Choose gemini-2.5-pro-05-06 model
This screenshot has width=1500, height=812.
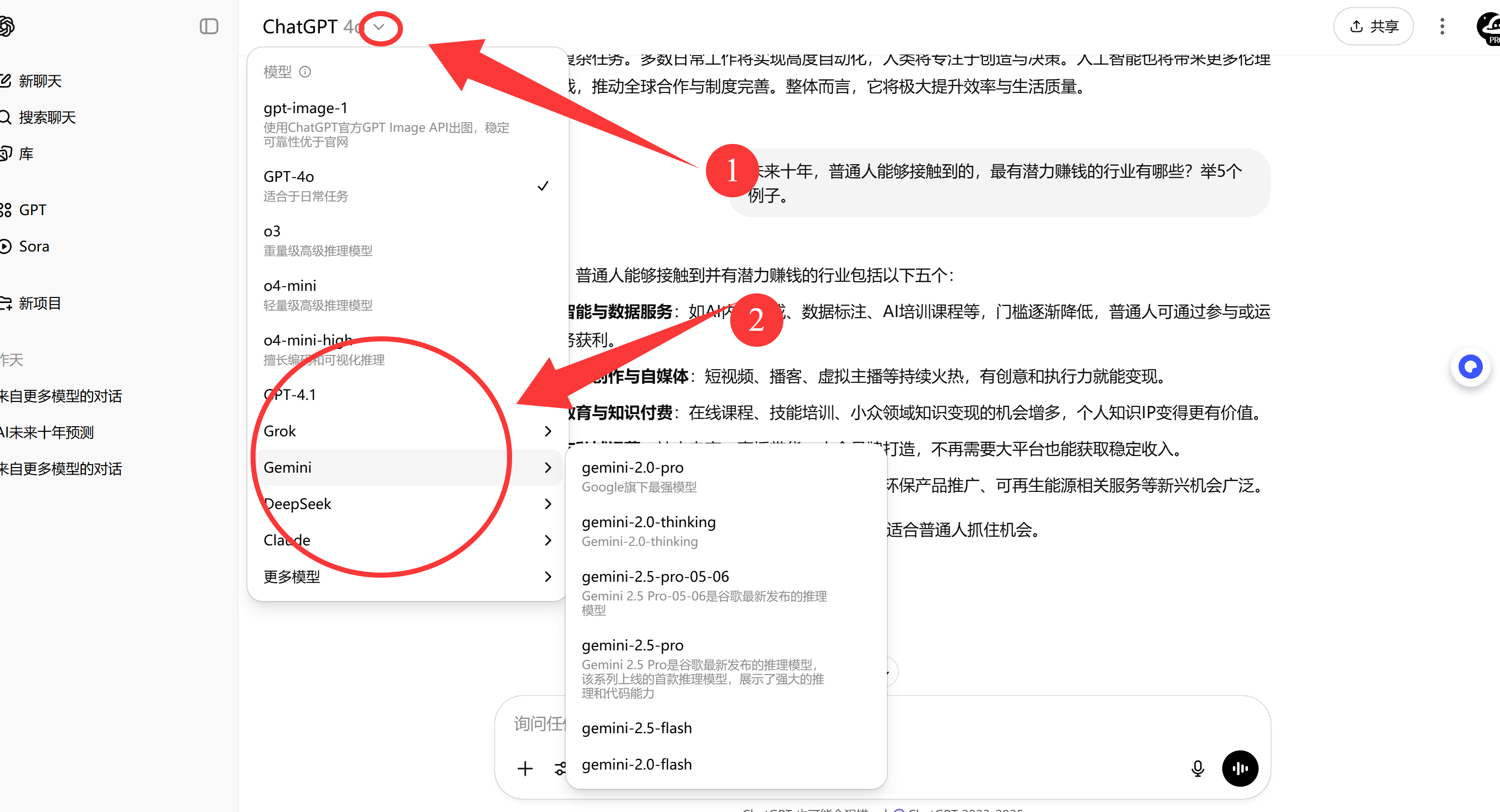726,592
